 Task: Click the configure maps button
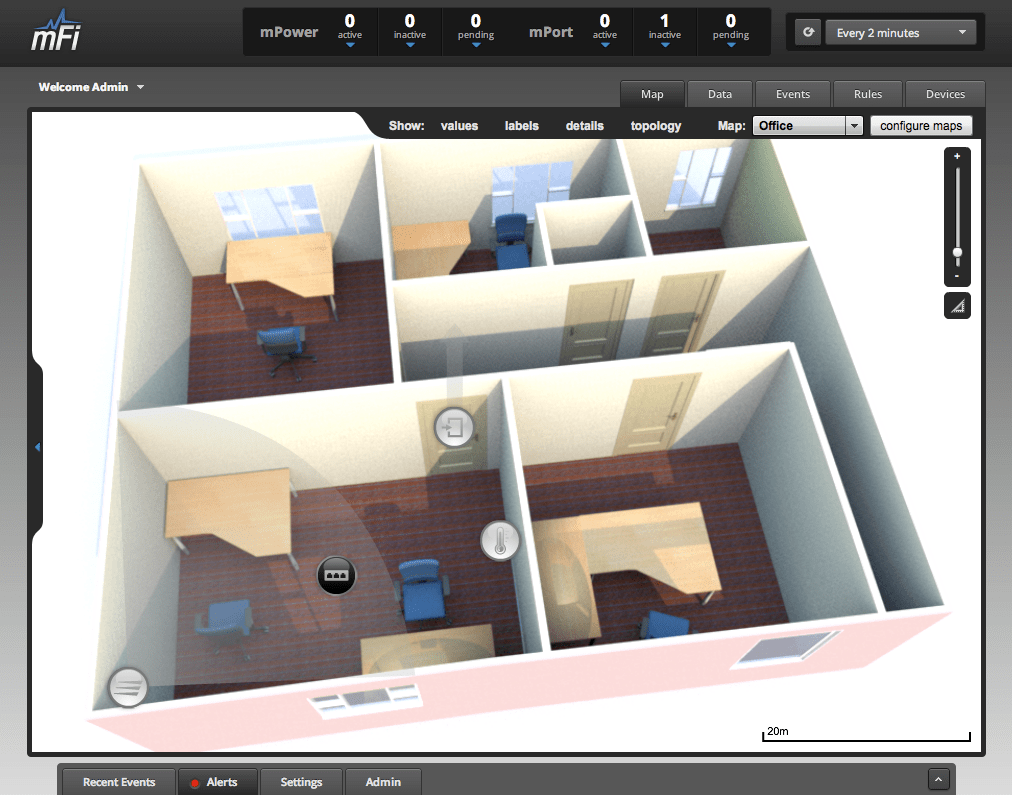point(921,125)
